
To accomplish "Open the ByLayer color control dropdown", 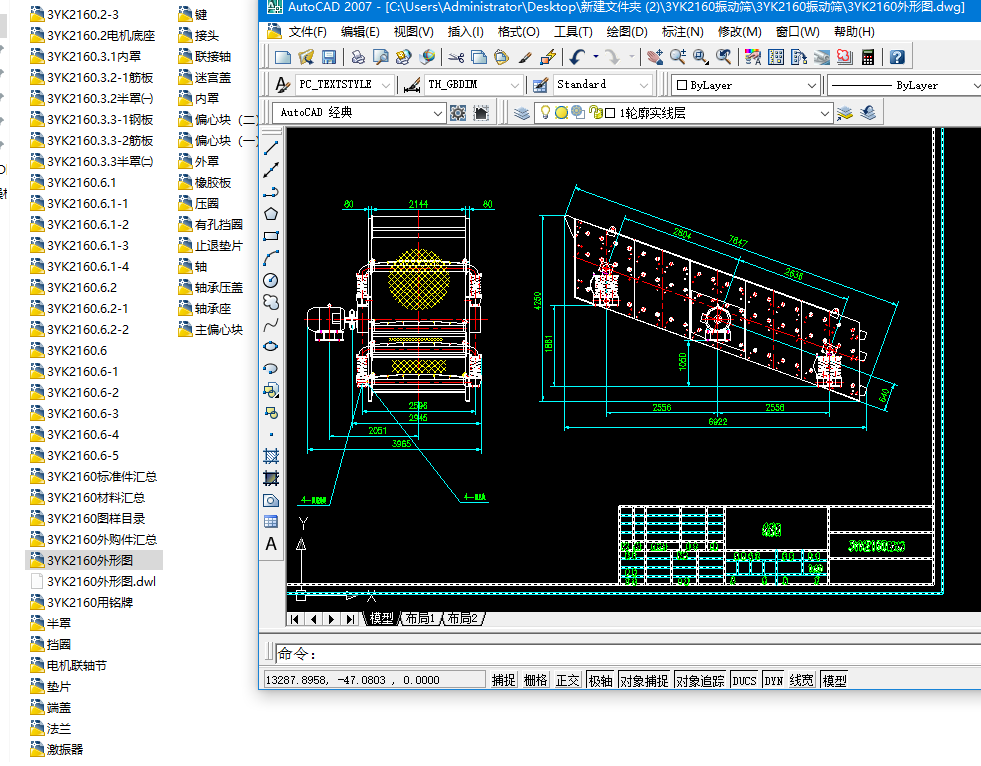I will (811, 85).
